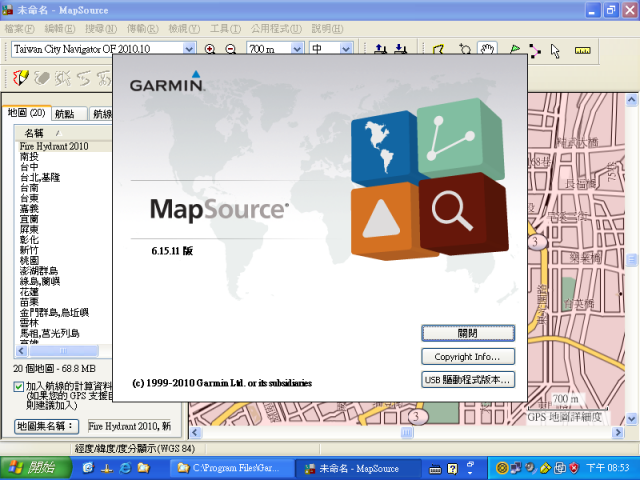This screenshot has height=480, width=640.
Task: Click the colored pencil track draw icon
Action: [x=21, y=78]
